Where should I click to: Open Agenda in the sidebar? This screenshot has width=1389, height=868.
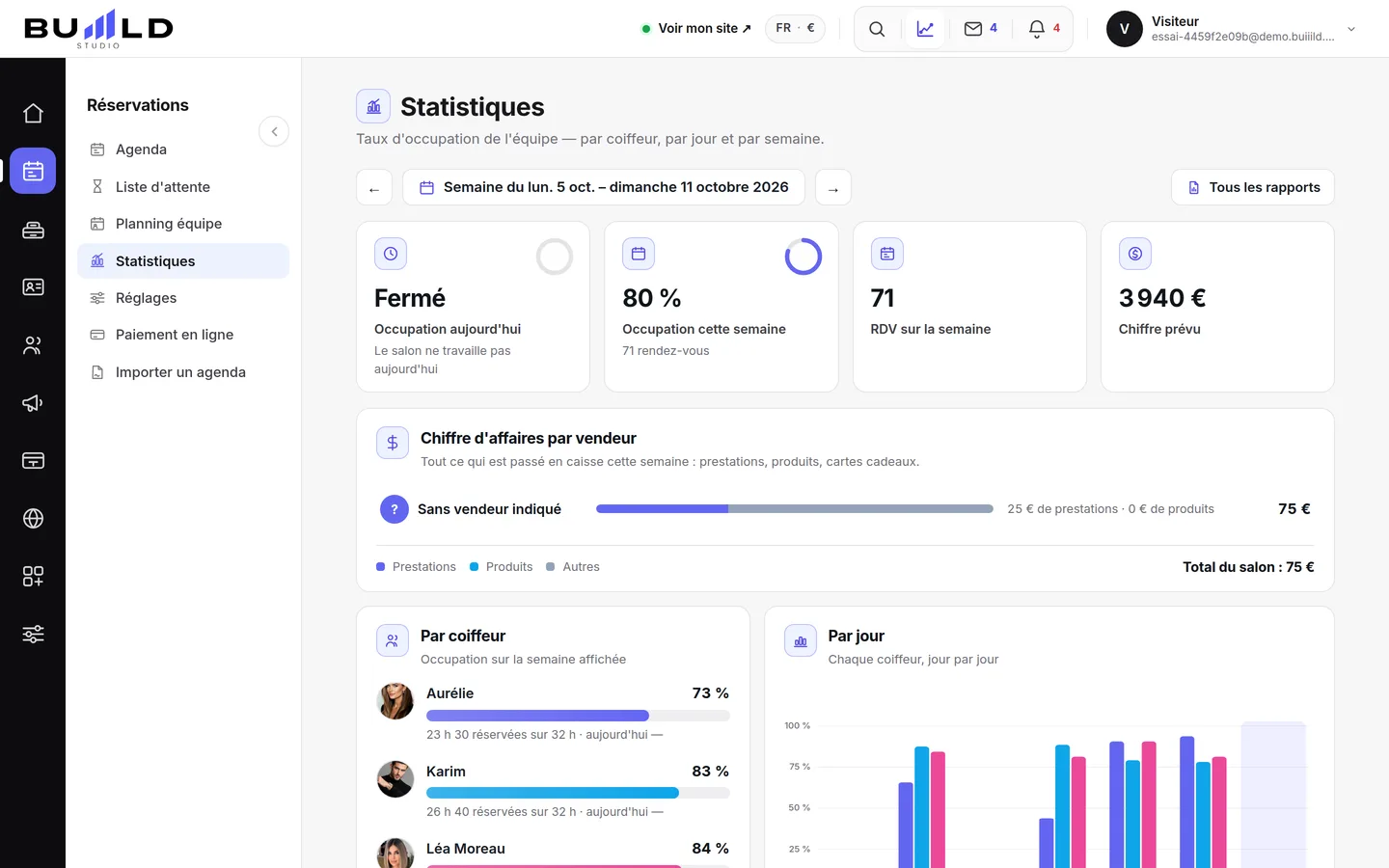pos(183,149)
